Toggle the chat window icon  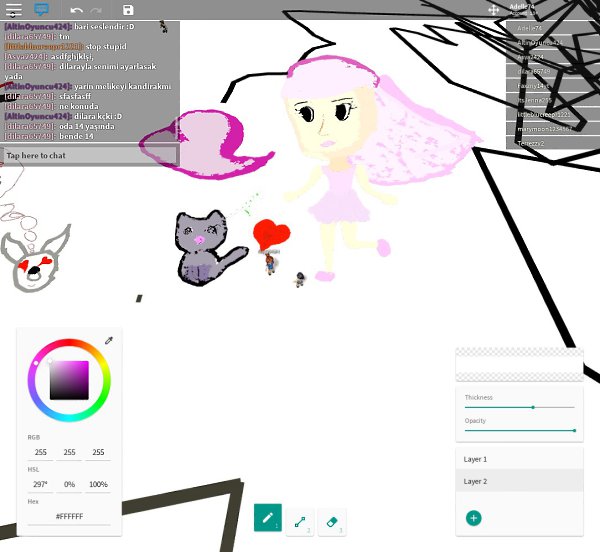tap(42, 9)
